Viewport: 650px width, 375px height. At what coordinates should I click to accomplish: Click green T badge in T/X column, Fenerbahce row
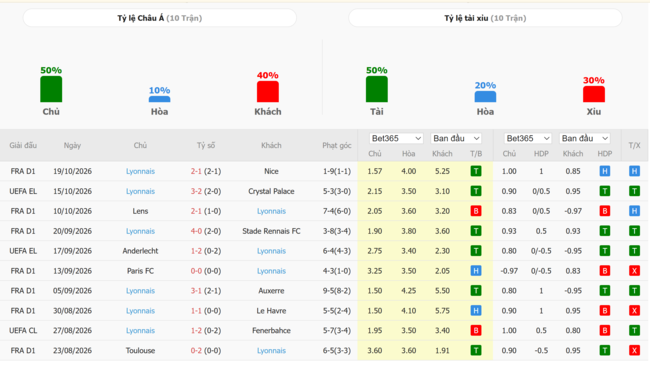click(634, 330)
